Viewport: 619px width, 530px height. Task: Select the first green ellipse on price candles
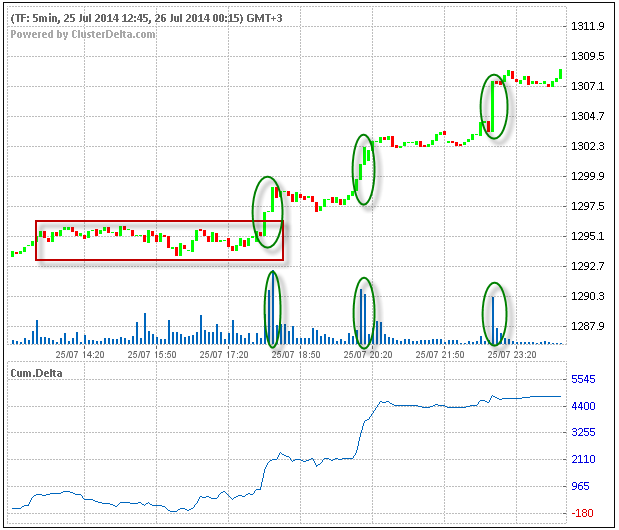267,207
